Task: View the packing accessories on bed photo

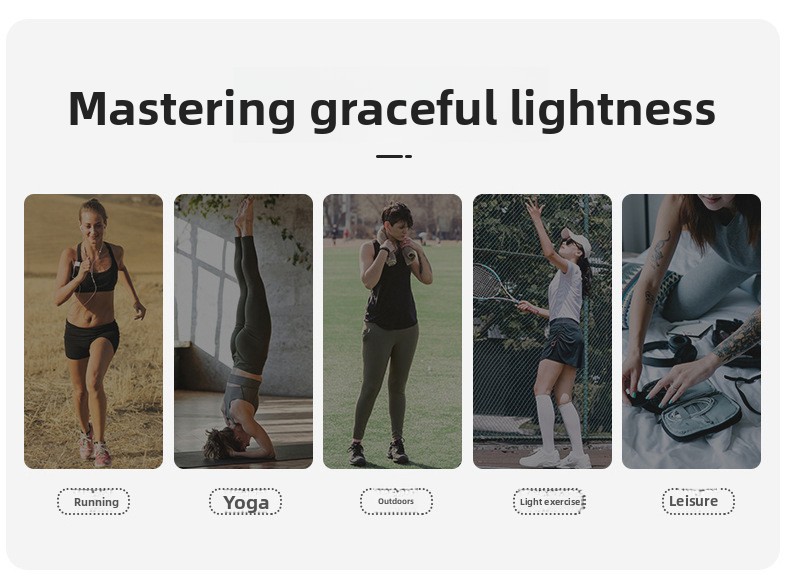Action: tap(692, 332)
